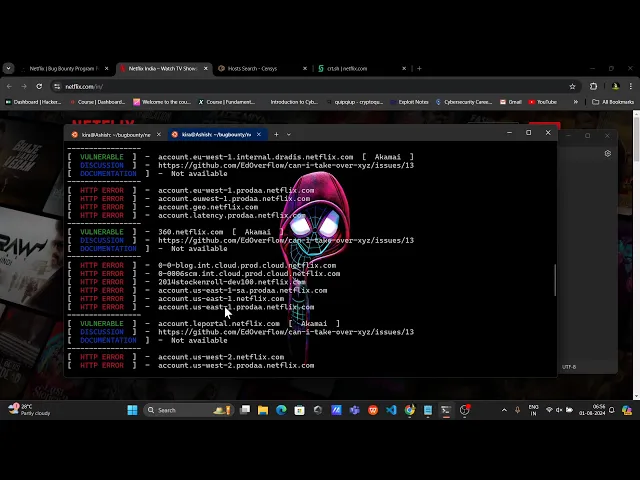Open quipqiup - cryptoqu... bookmark
This screenshot has height=480, width=640.
[x=355, y=102]
